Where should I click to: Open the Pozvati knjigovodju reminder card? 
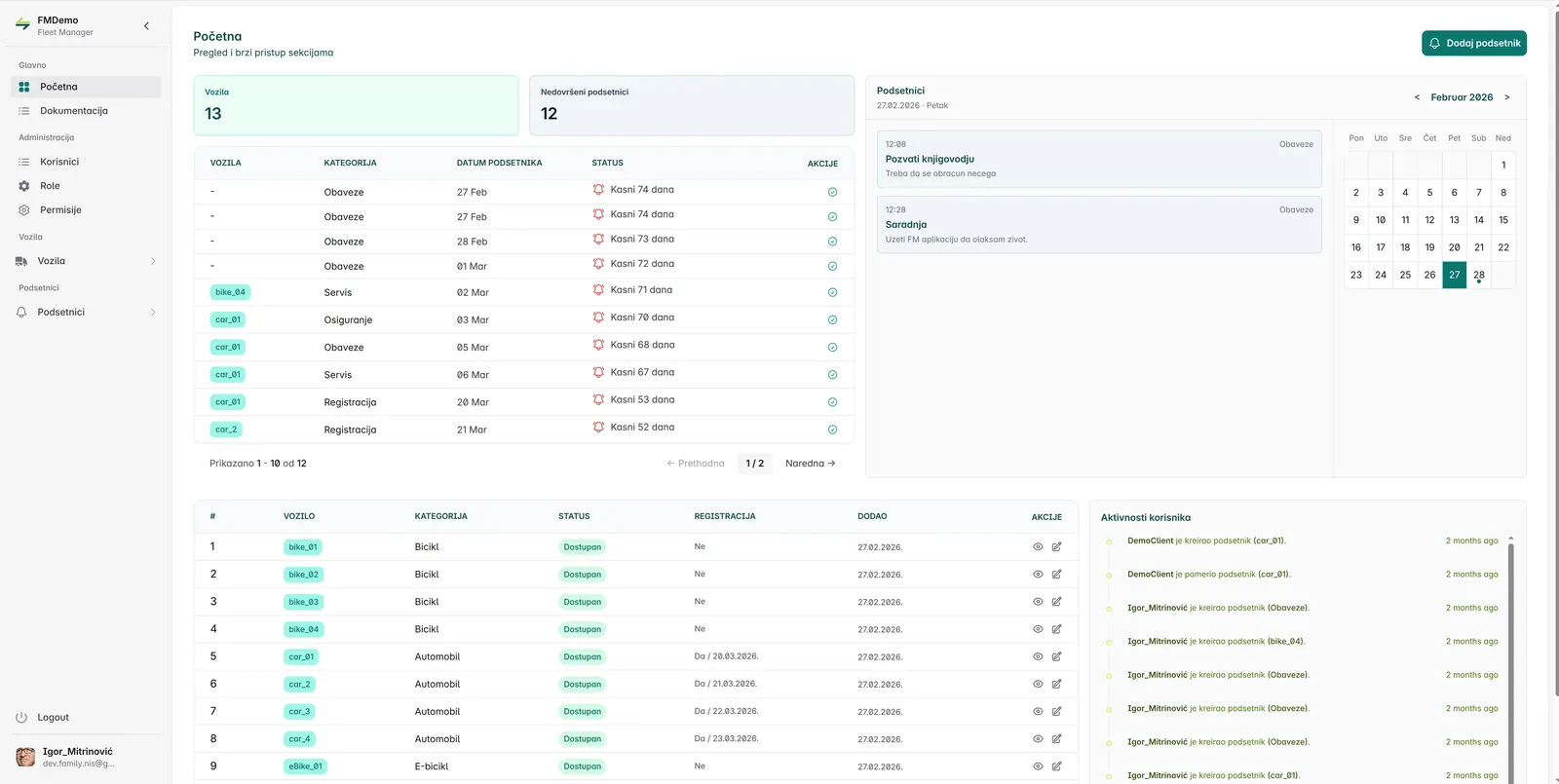click(x=1099, y=159)
